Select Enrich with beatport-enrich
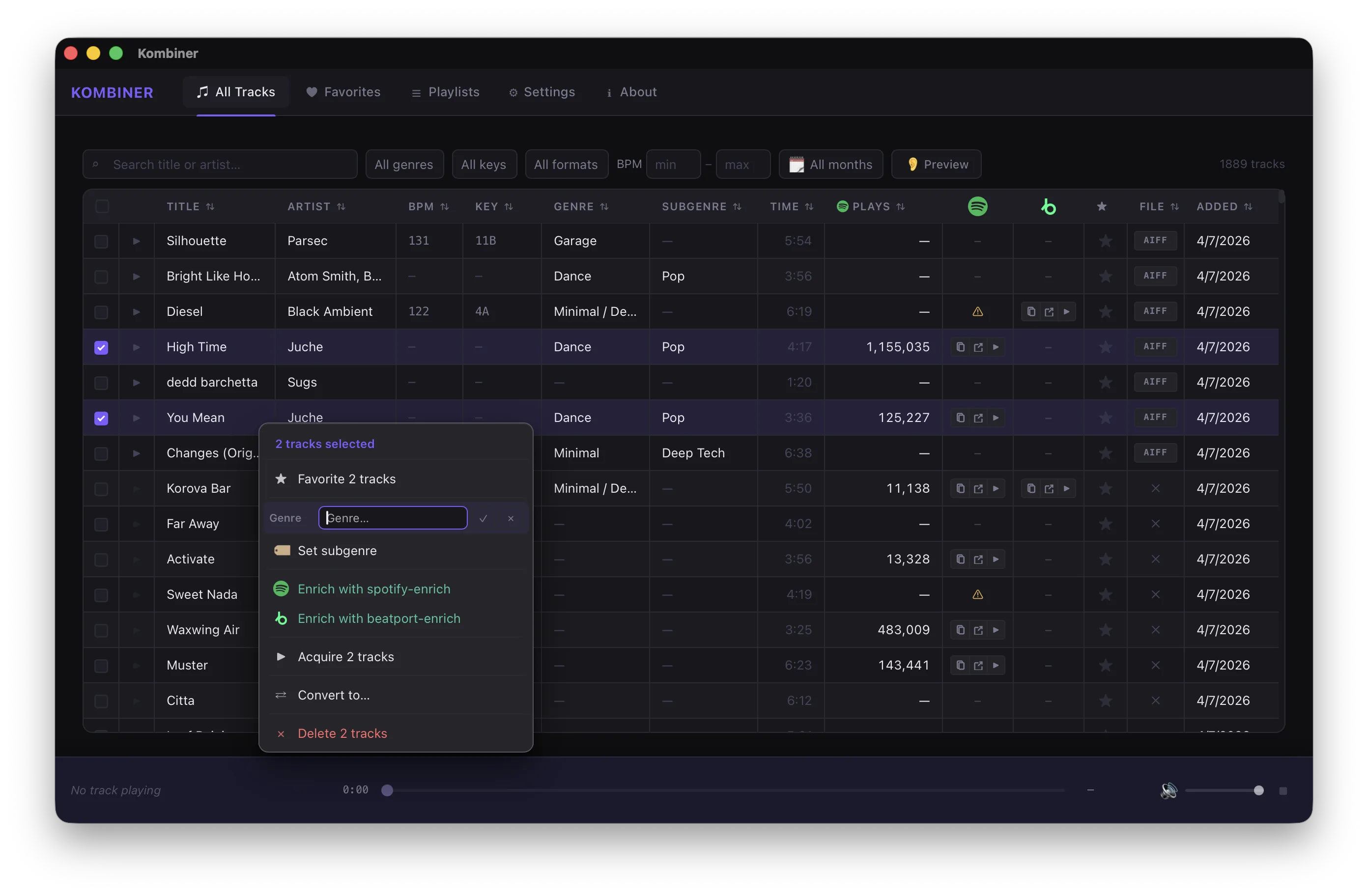Image resolution: width=1368 pixels, height=896 pixels. (x=396, y=618)
